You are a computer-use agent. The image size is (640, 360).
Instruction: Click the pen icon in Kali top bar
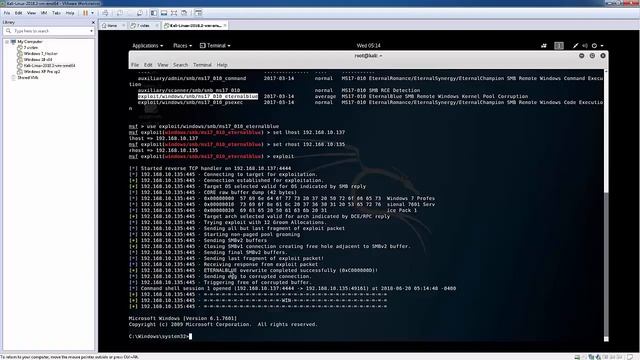(575, 46)
